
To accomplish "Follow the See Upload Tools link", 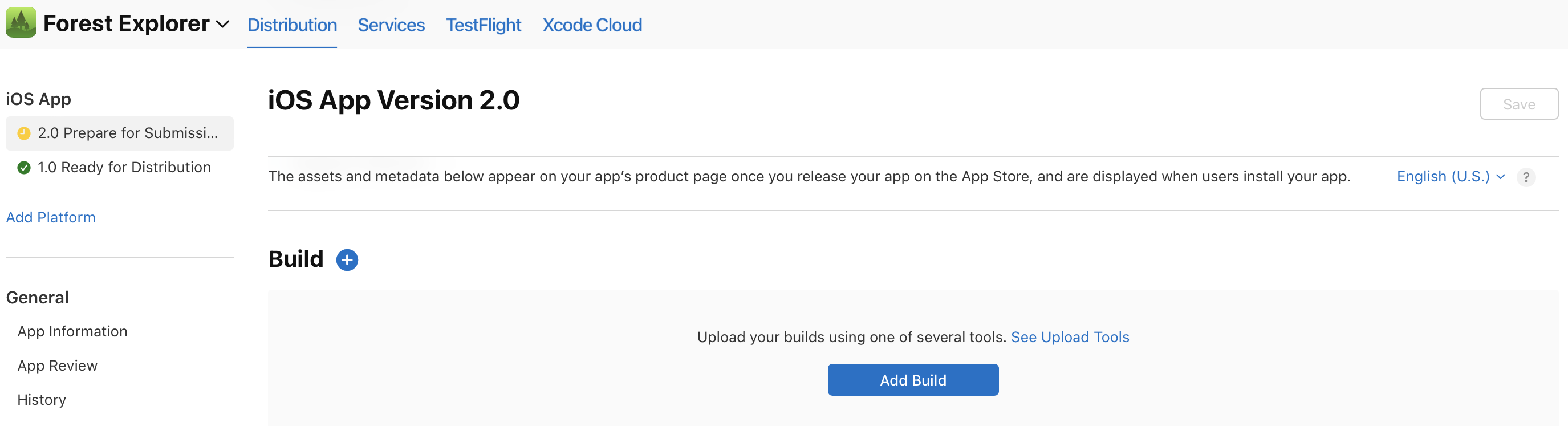I will 1070,337.
